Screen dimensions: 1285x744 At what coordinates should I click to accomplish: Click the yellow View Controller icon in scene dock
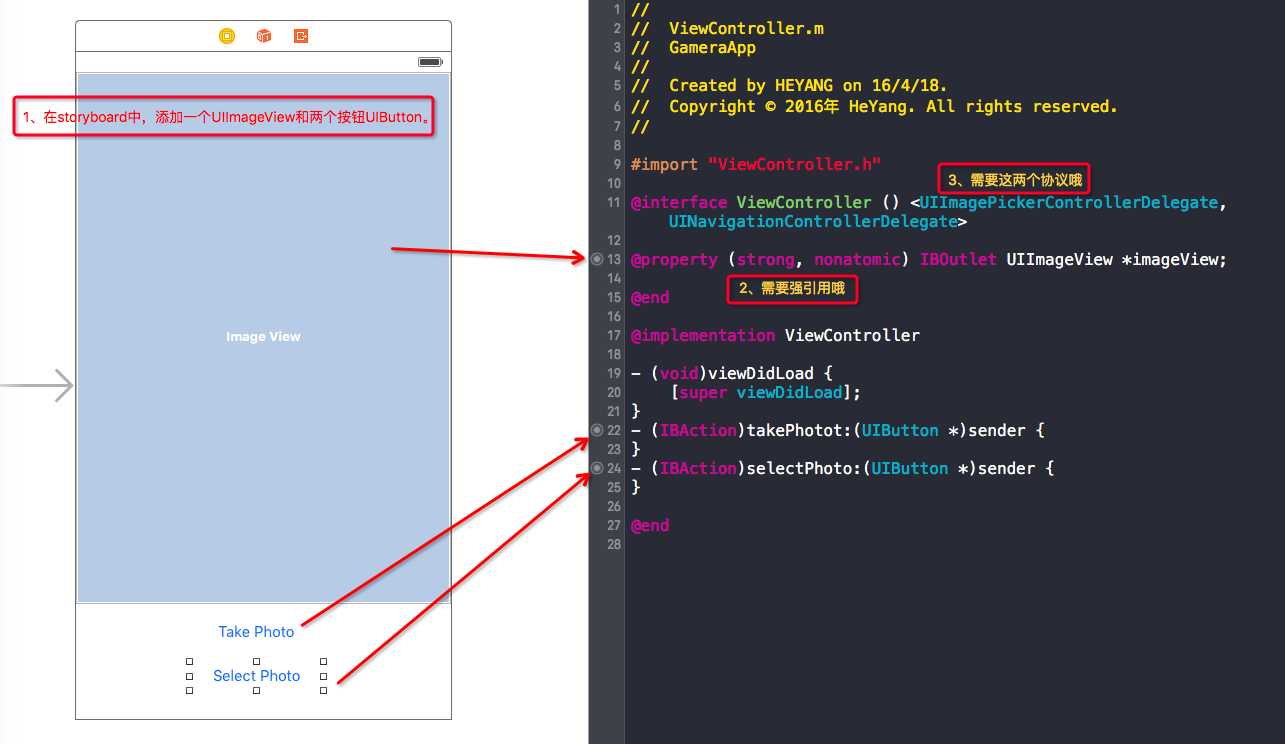pyautogui.click(x=227, y=36)
